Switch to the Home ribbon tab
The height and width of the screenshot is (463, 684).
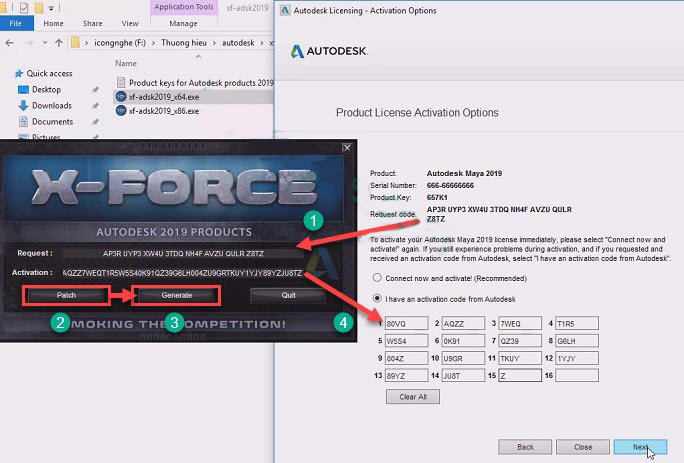pos(53,24)
